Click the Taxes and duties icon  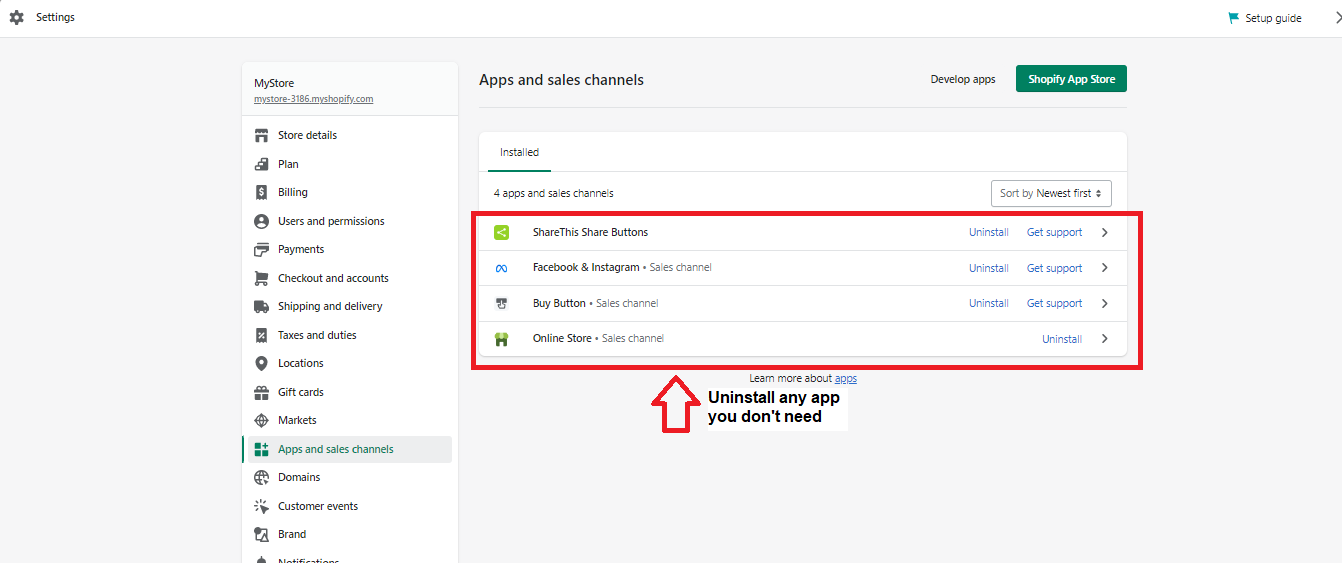pyautogui.click(x=261, y=335)
